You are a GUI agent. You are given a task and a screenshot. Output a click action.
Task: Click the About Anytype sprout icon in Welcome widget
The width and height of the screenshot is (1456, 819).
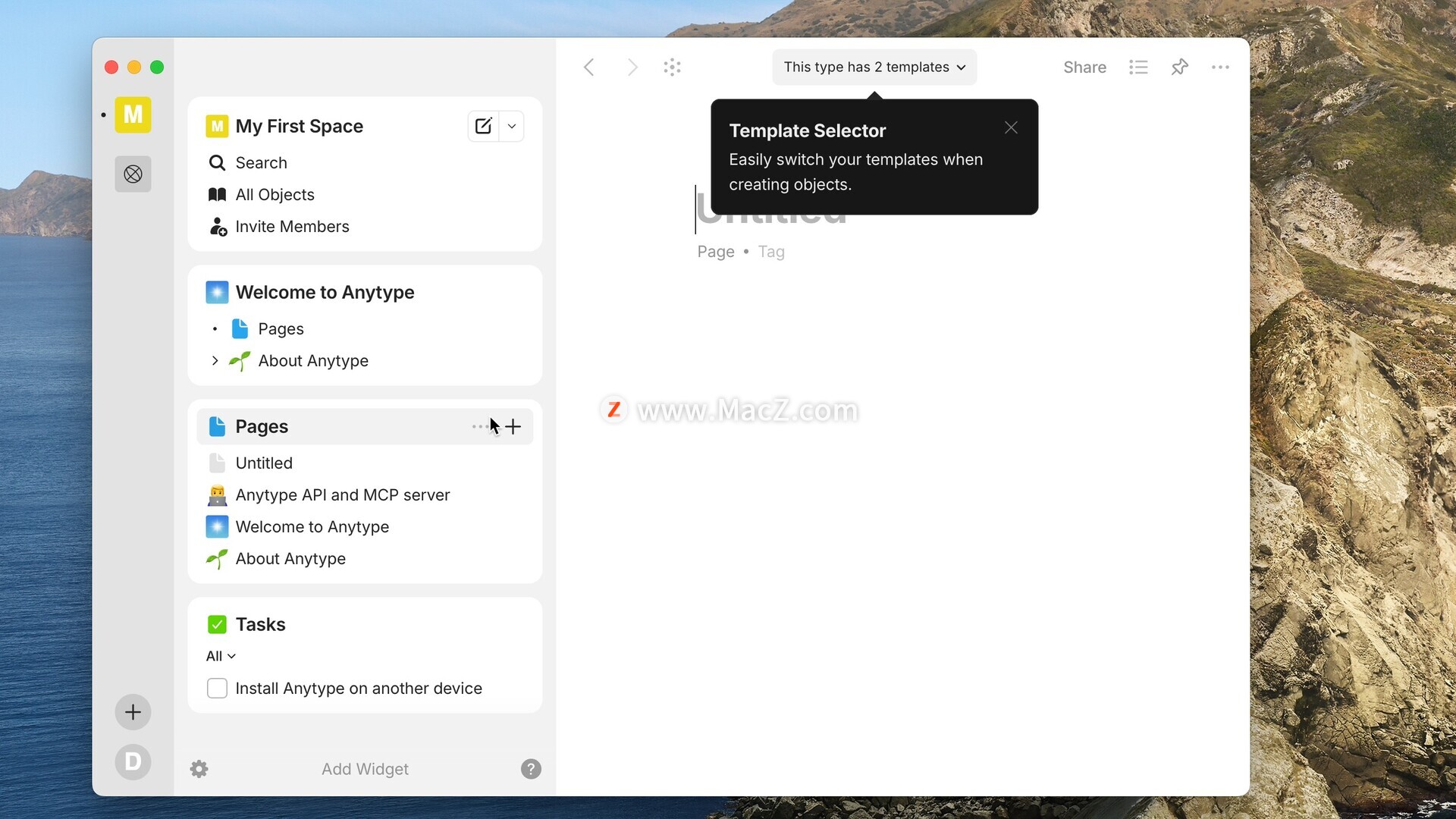pos(240,361)
